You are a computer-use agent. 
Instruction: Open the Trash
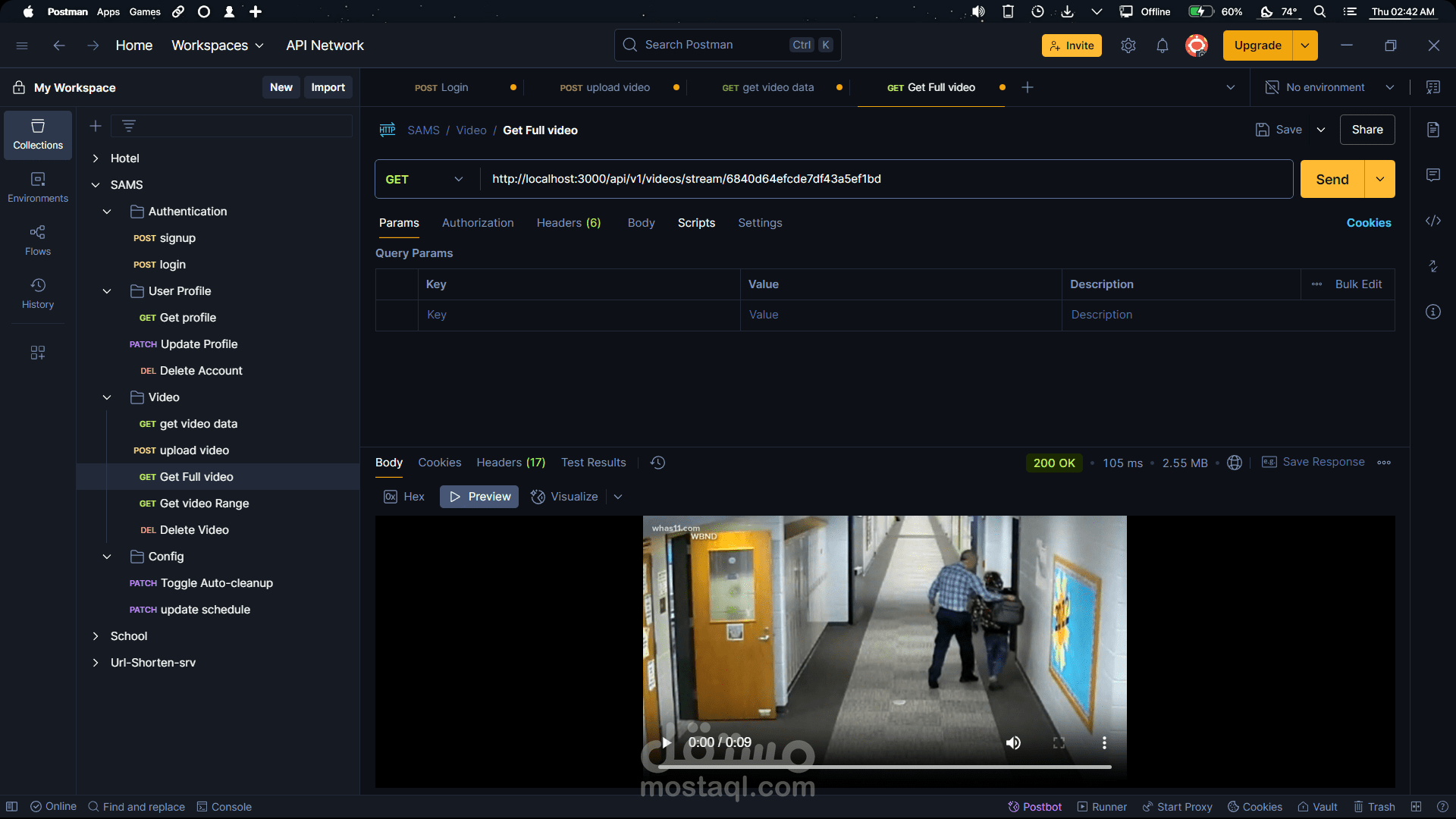[x=1374, y=807]
